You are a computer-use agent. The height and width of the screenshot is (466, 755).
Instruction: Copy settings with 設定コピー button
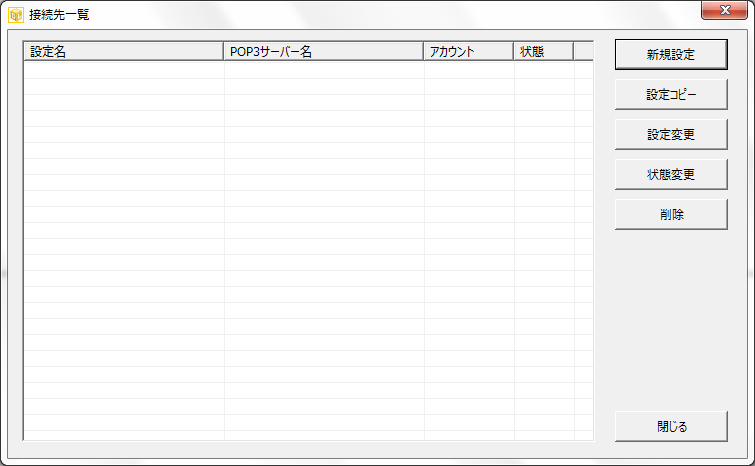[x=671, y=94]
